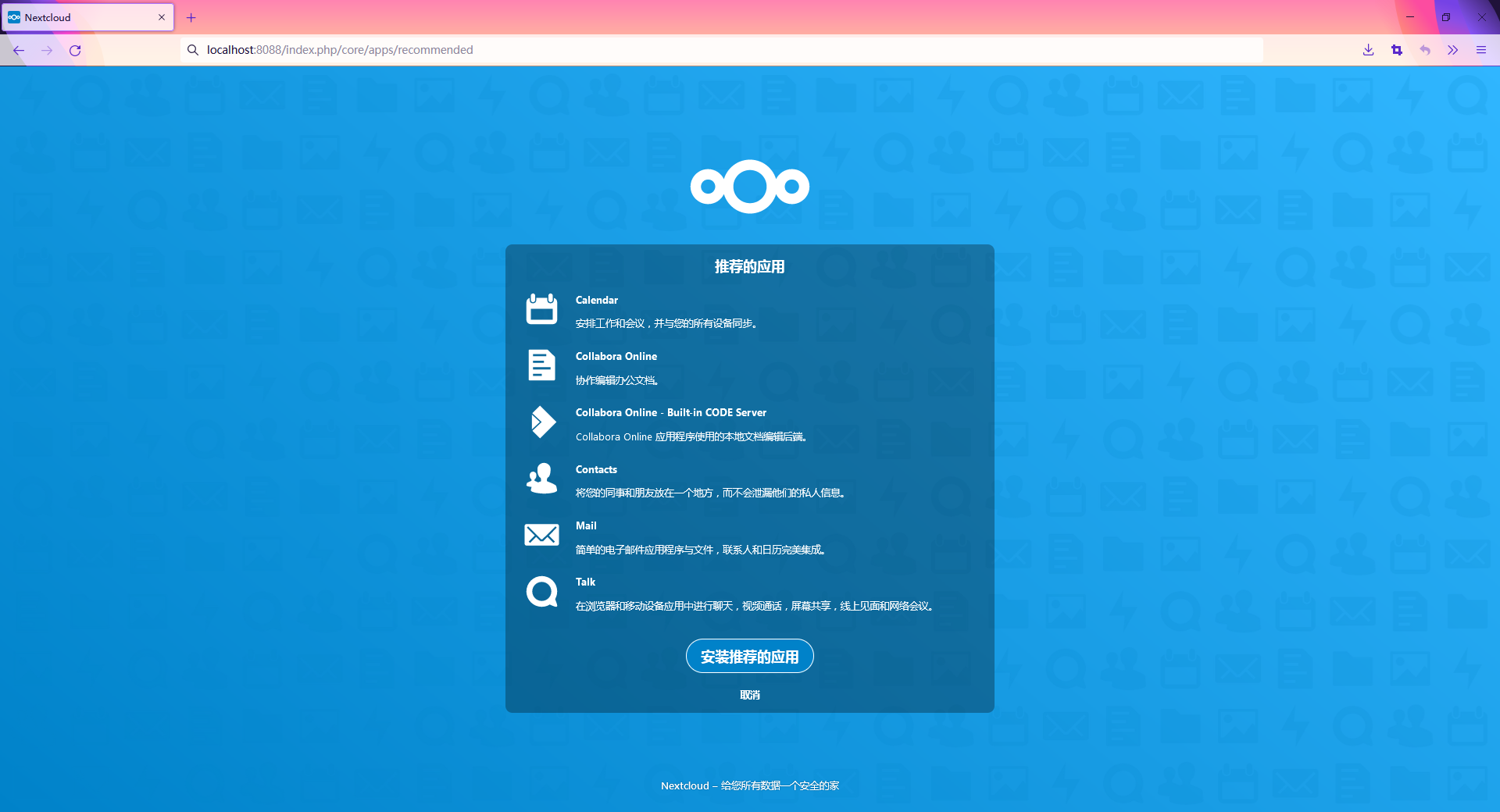The height and width of the screenshot is (812, 1500).
Task: Click the Collabora Online - Built-in CODE Server title
Action: tap(671, 412)
